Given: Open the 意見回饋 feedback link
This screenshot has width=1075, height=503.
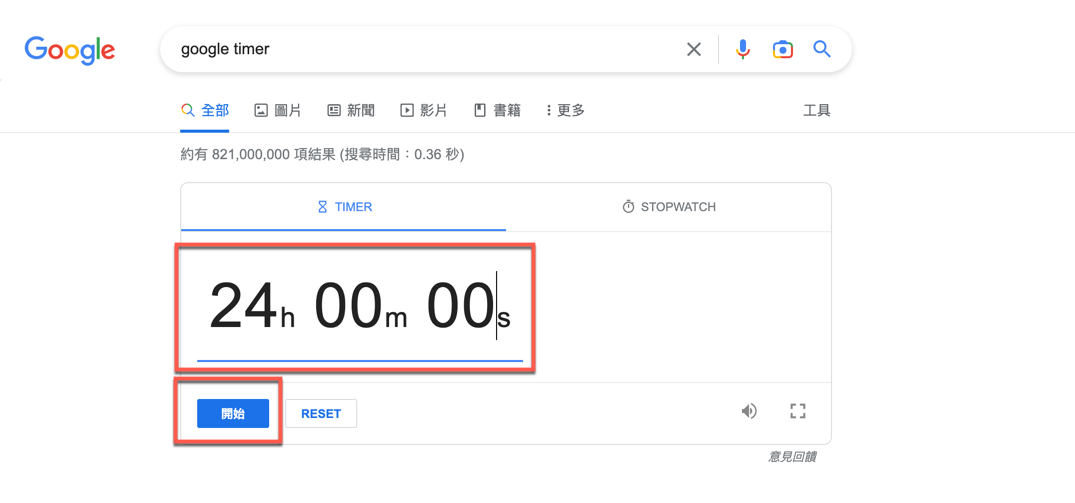Looking at the screenshot, I should coord(792,457).
